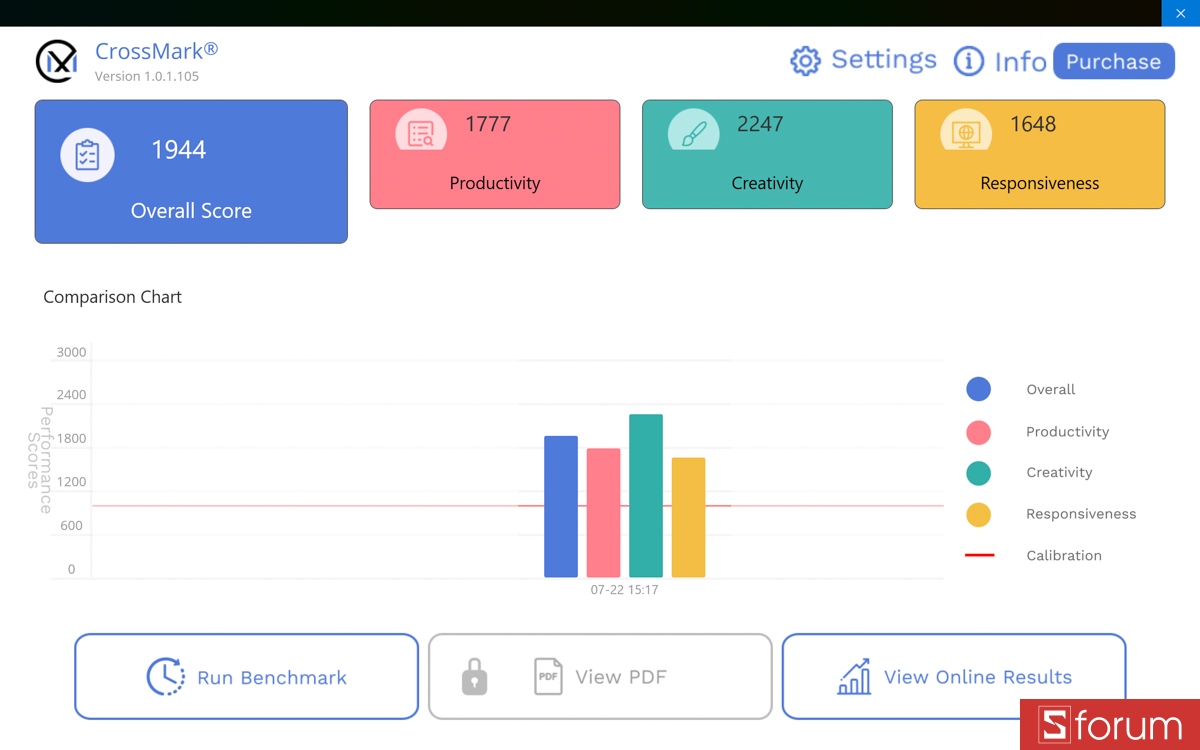Click the Info circle icon
Viewport: 1200px width, 750px height.
click(x=968, y=61)
